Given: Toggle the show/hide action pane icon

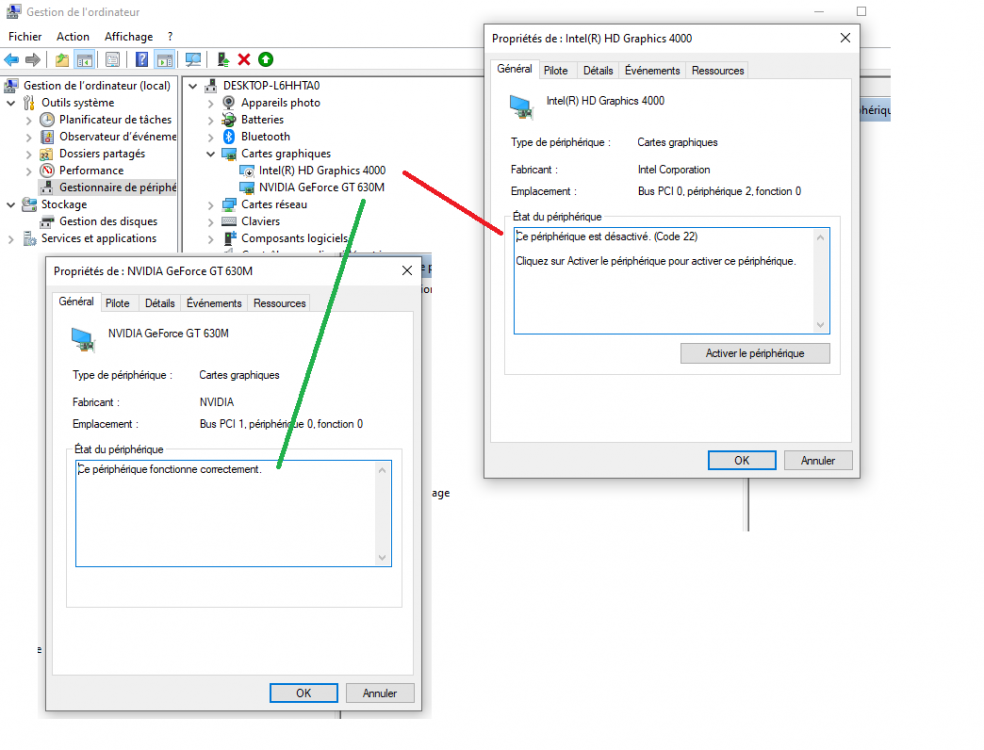Looking at the screenshot, I should click(164, 60).
